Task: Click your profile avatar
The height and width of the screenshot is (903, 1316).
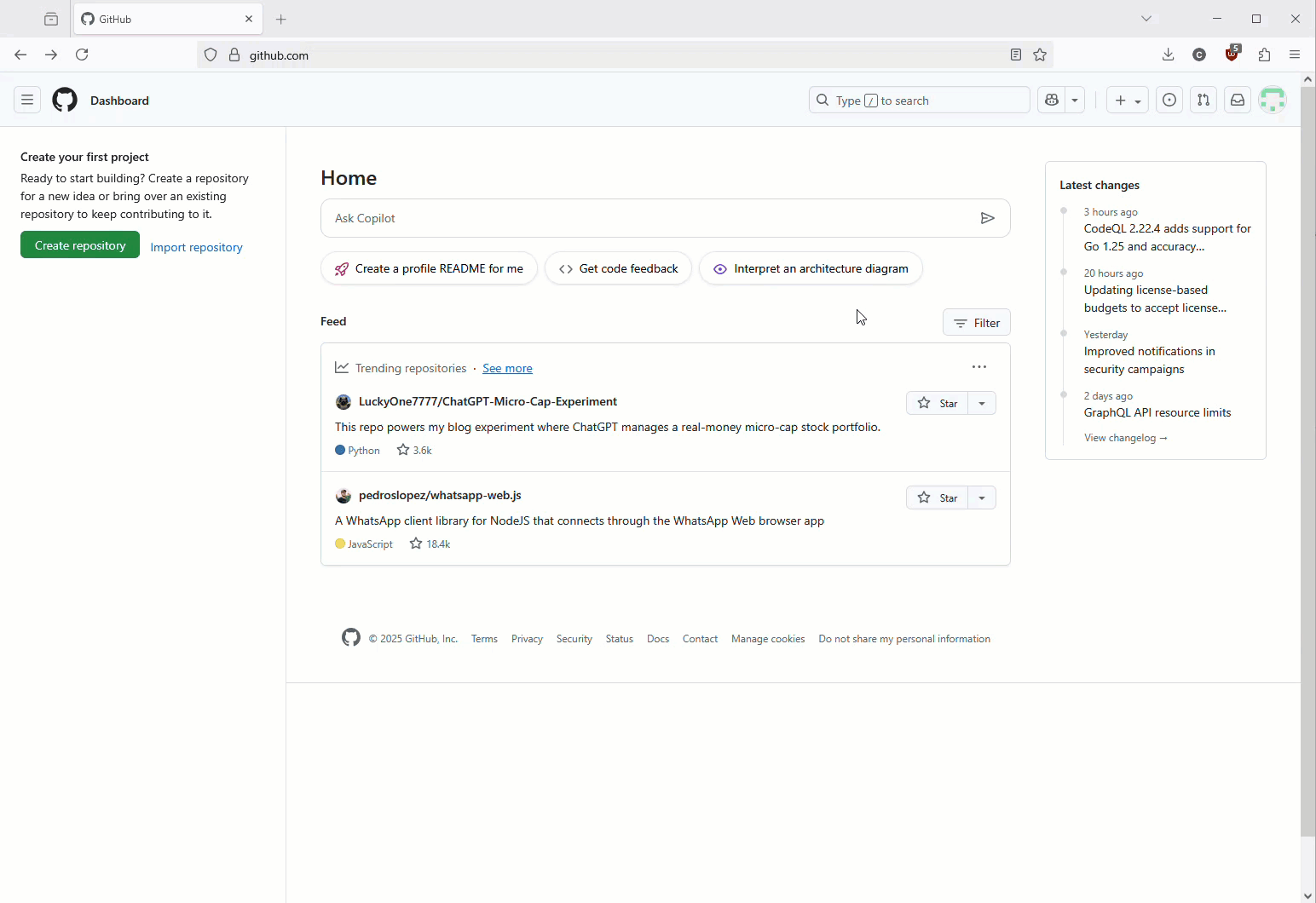Action: tap(1272, 100)
